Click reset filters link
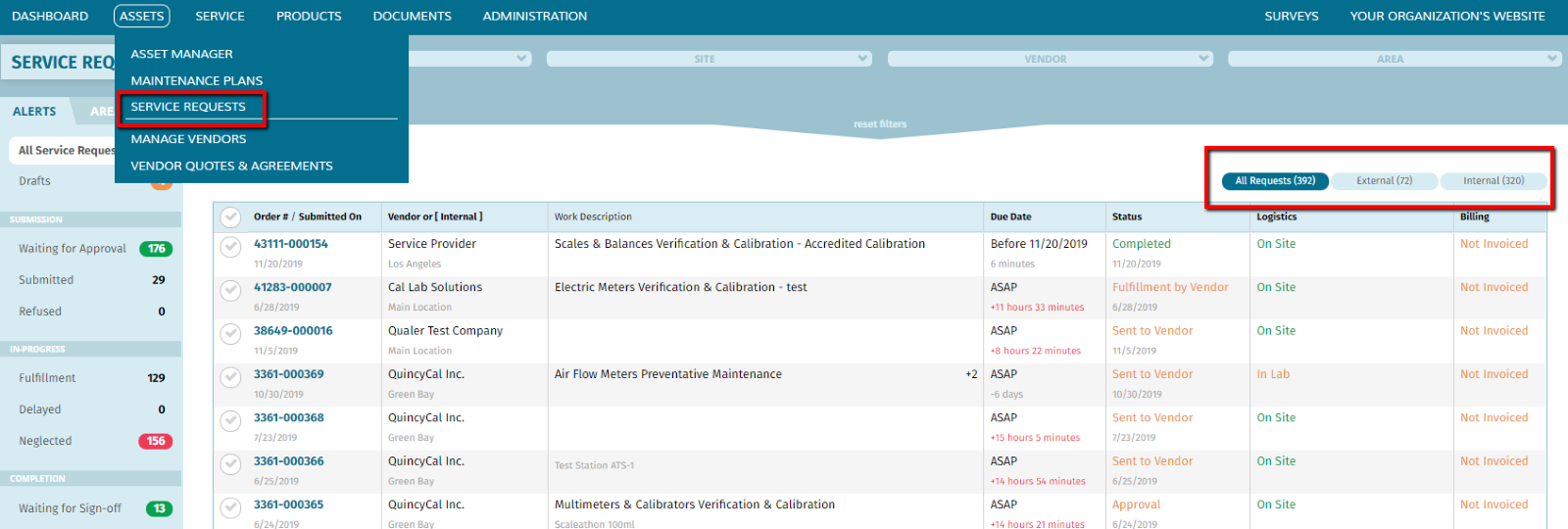This screenshot has height=529, width=1568. coord(880,124)
